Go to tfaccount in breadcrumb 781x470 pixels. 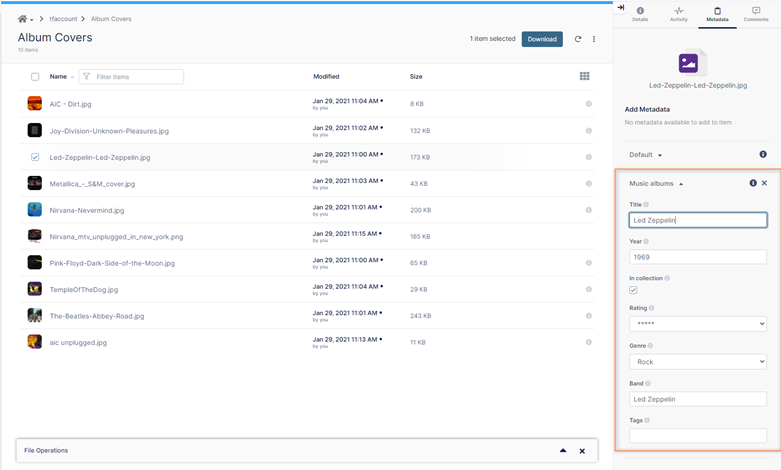pyautogui.click(x=63, y=19)
